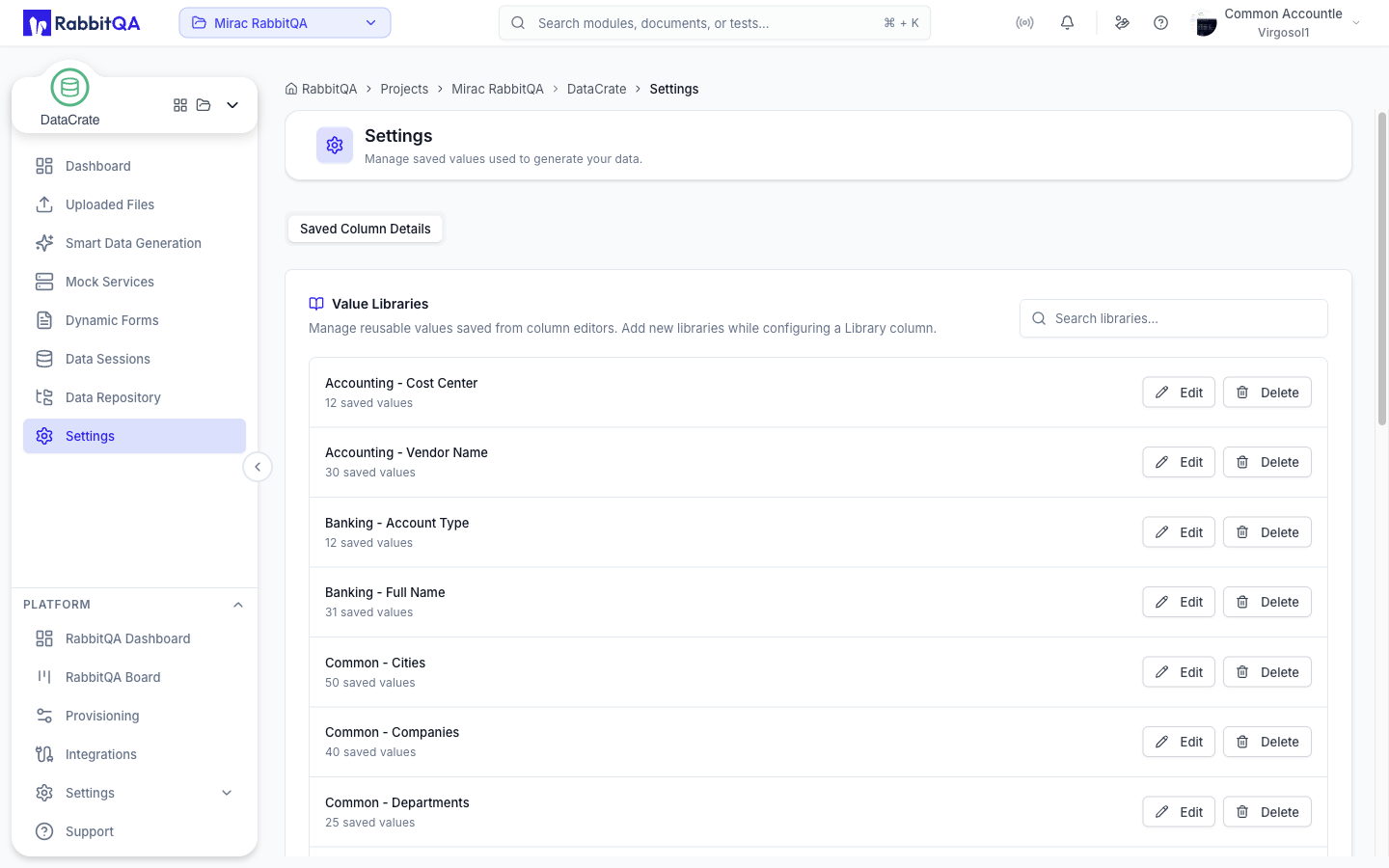
Task: Edit the Banking - Account Type library
Action: 1179,532
